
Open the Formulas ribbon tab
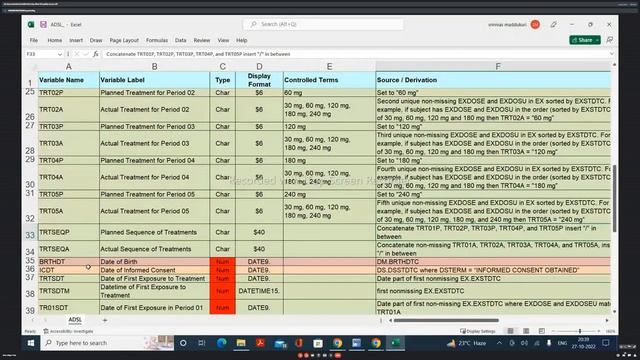tap(157, 40)
